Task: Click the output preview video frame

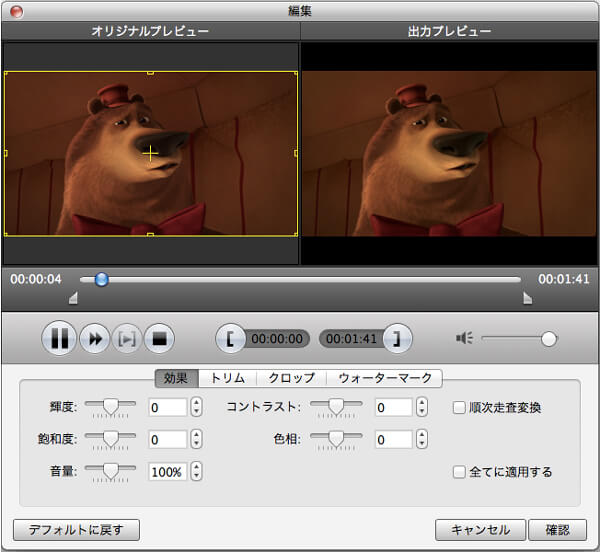Action: pyautogui.click(x=449, y=153)
